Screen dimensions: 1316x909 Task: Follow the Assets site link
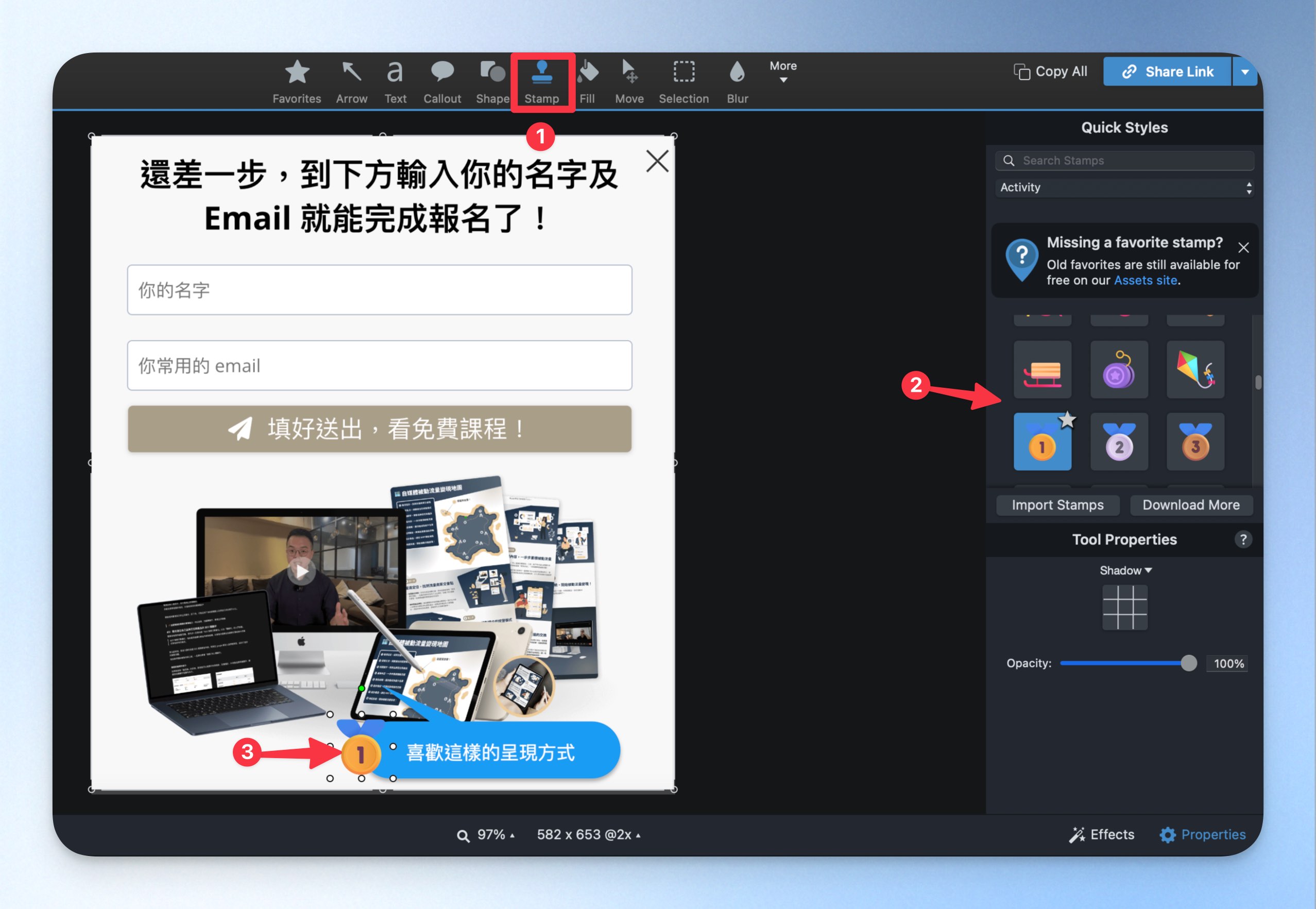pyautogui.click(x=1145, y=280)
